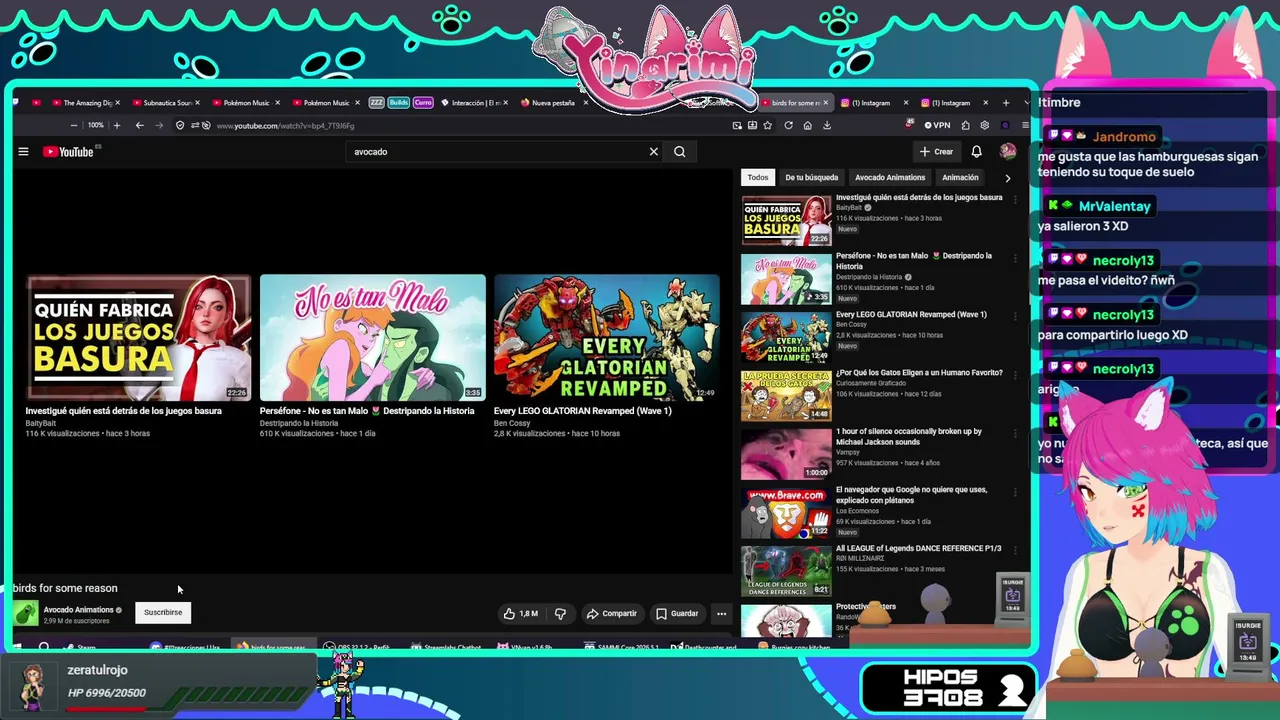Open browser extensions puzzle icon

pyautogui.click(x=965, y=126)
